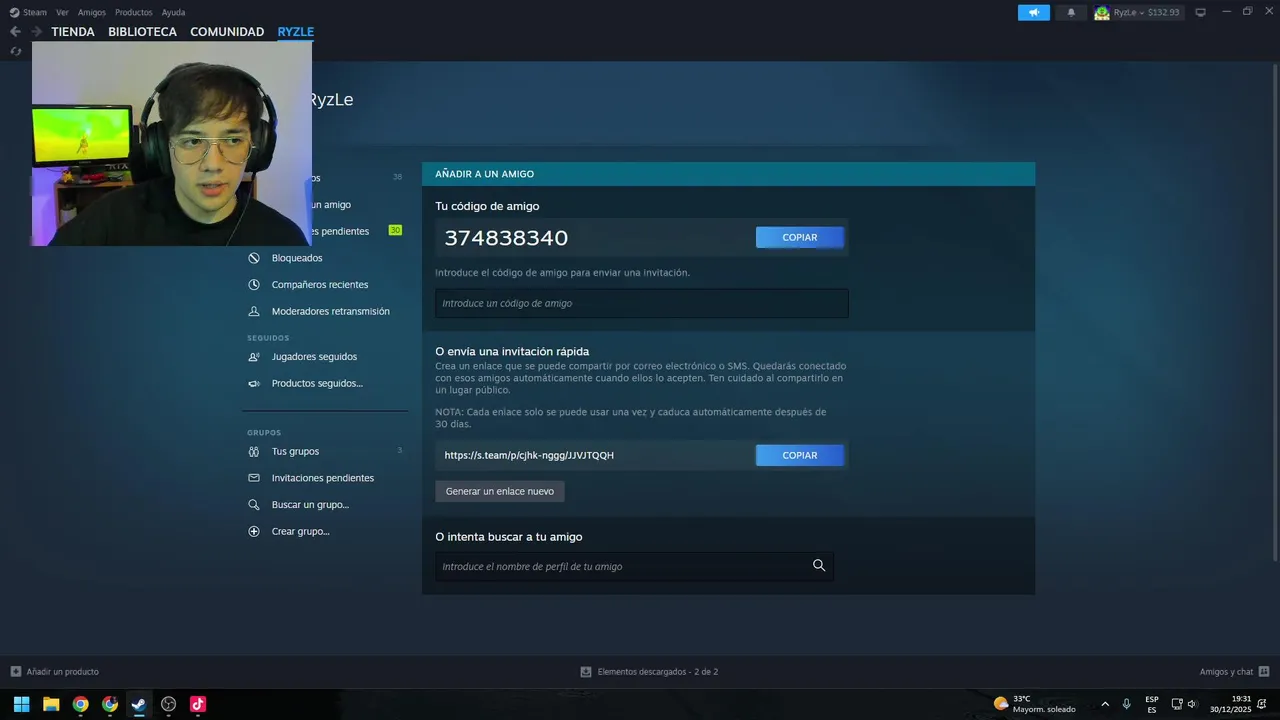Click Generar un enlace nuevo
Screen dimensions: 1280x720
[x=500, y=491]
